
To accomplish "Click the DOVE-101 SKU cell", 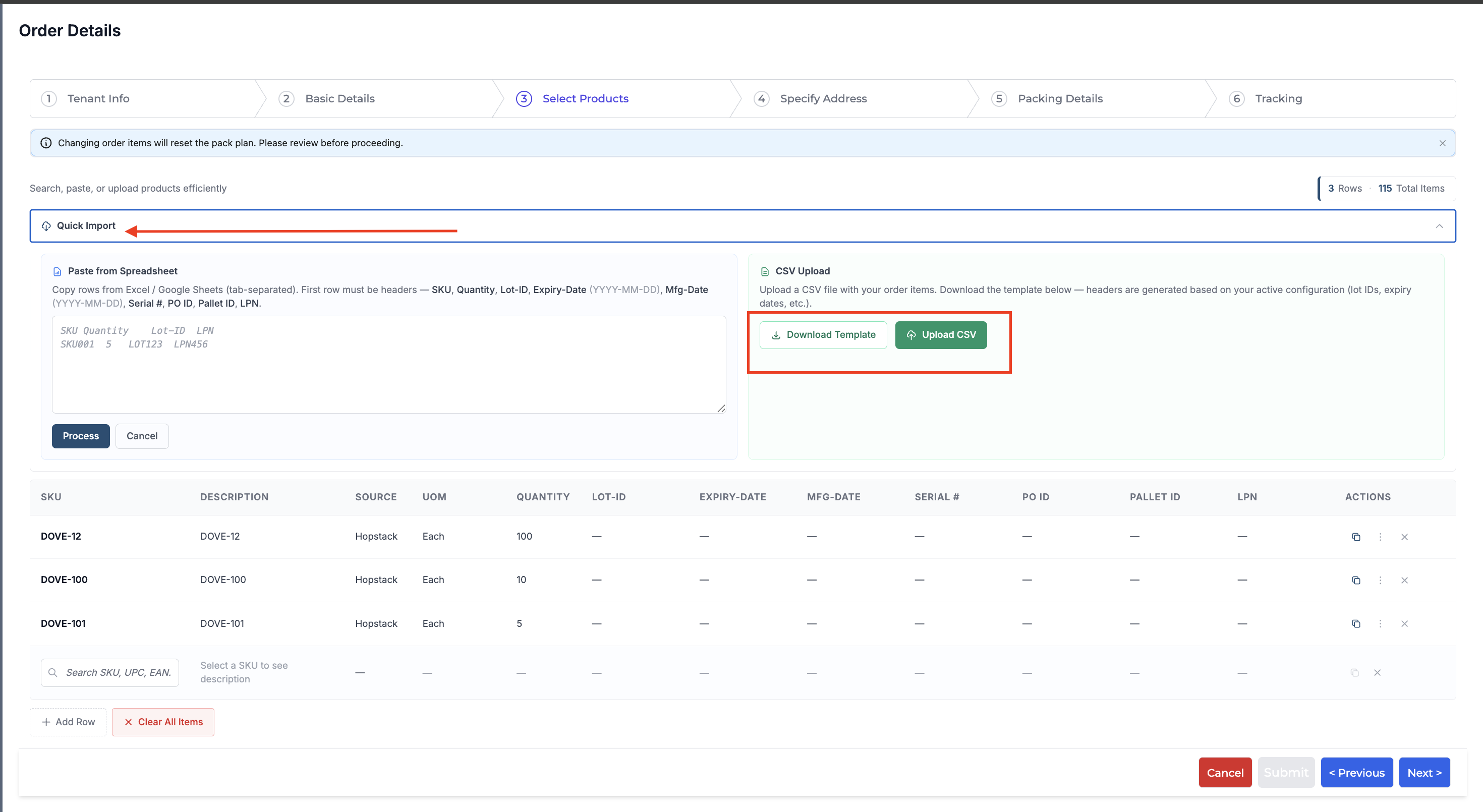I will [64, 623].
